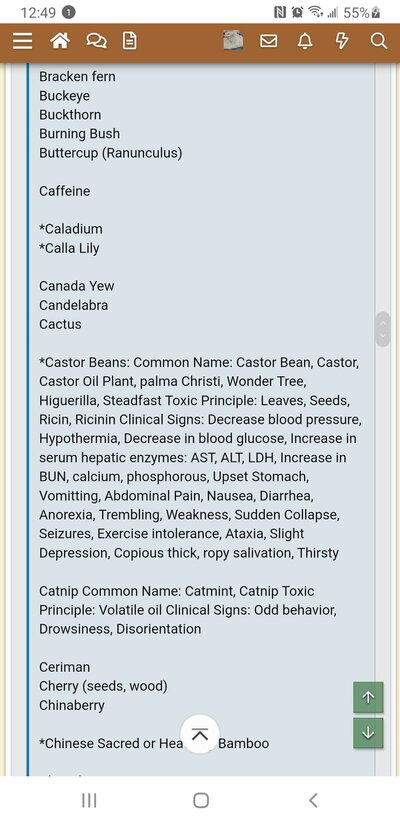
Task: Tap the Caffeine list entry
Action: point(65,191)
